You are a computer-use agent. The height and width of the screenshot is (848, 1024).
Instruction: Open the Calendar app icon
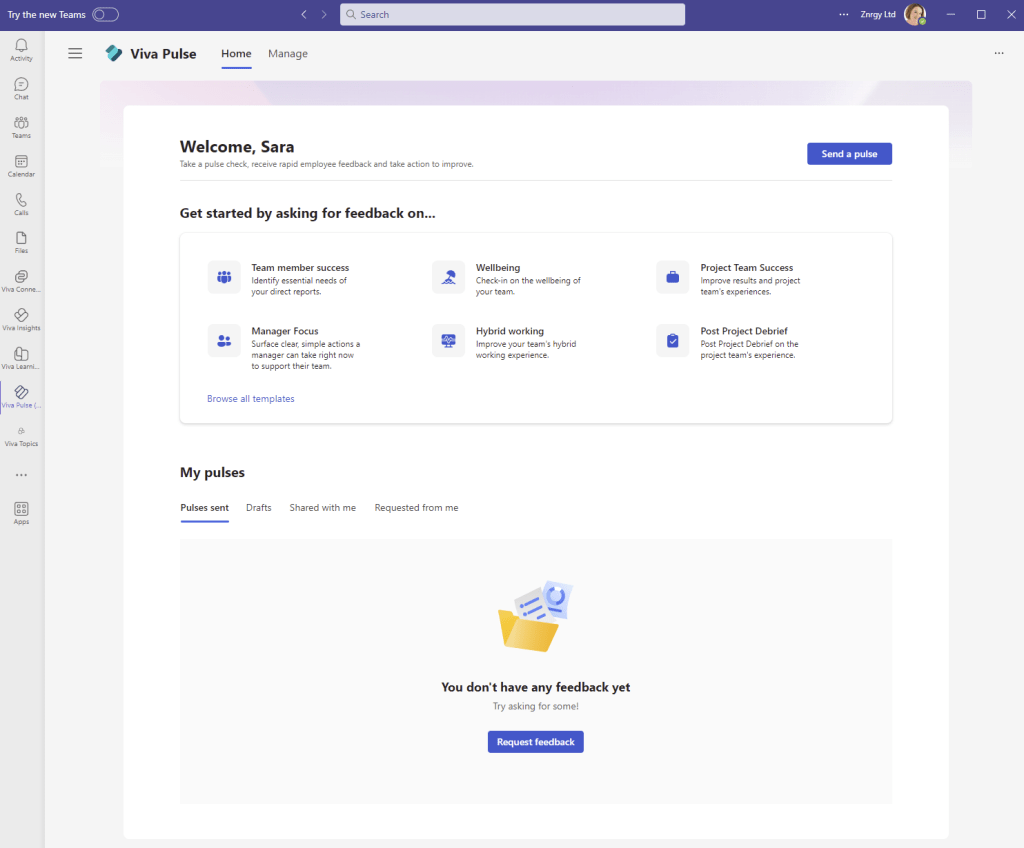point(21,165)
